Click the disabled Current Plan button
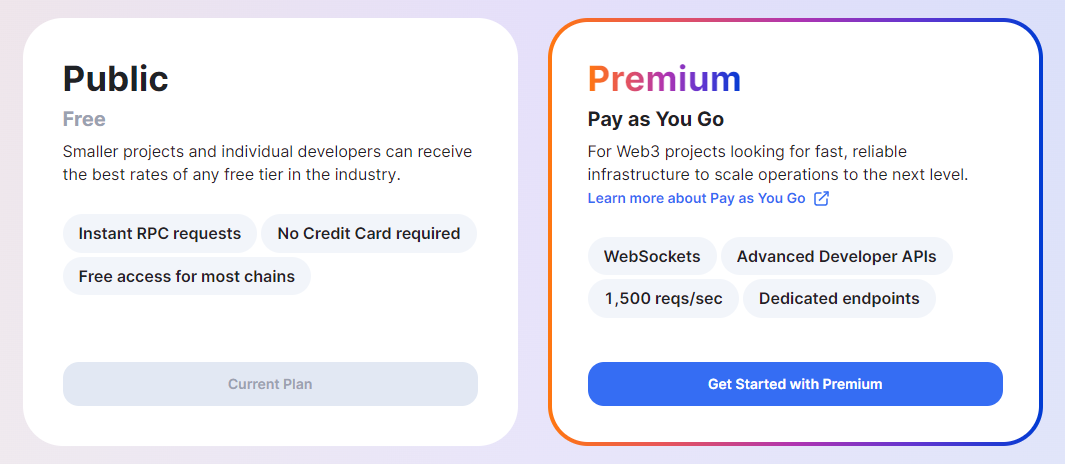Screen dimensions: 1065x464 pos(270,384)
